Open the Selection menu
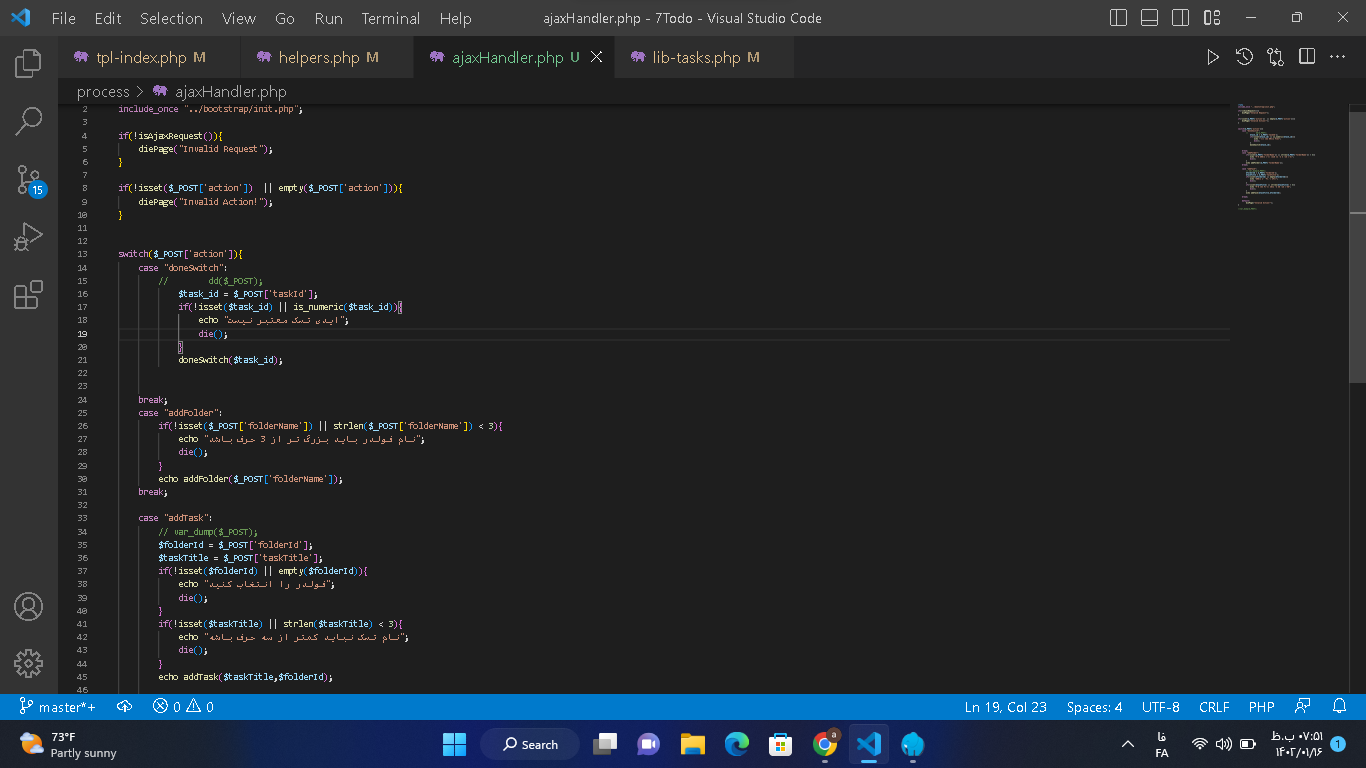Viewport: 1366px width, 768px height. pyautogui.click(x=171, y=18)
